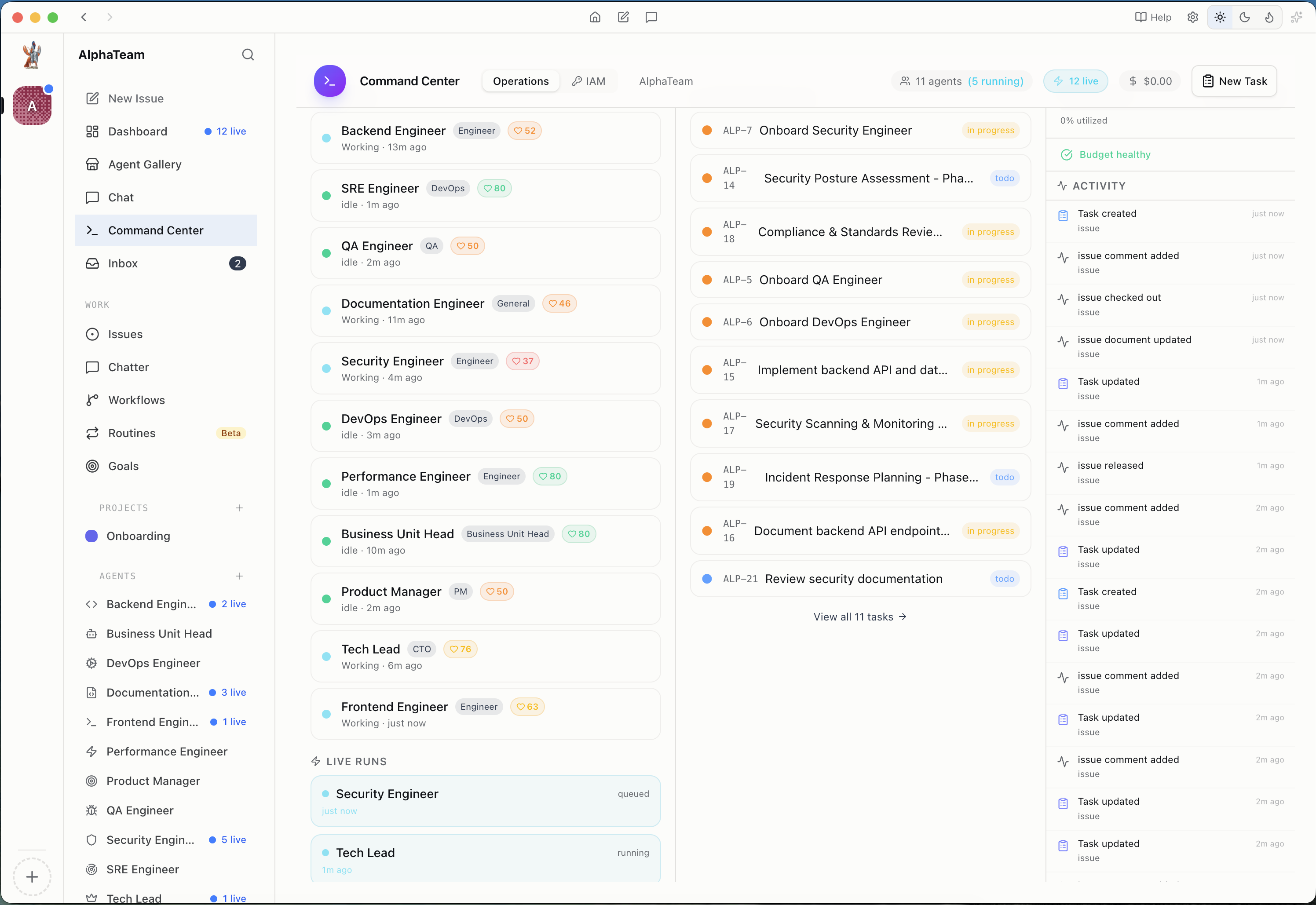This screenshot has height=905, width=1316.
Task: Enable the flame theme toggle
Action: click(x=1269, y=17)
